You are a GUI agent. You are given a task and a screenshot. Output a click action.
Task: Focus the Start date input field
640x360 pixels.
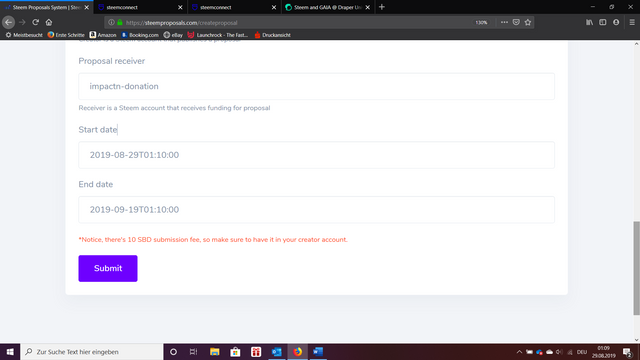(x=316, y=155)
